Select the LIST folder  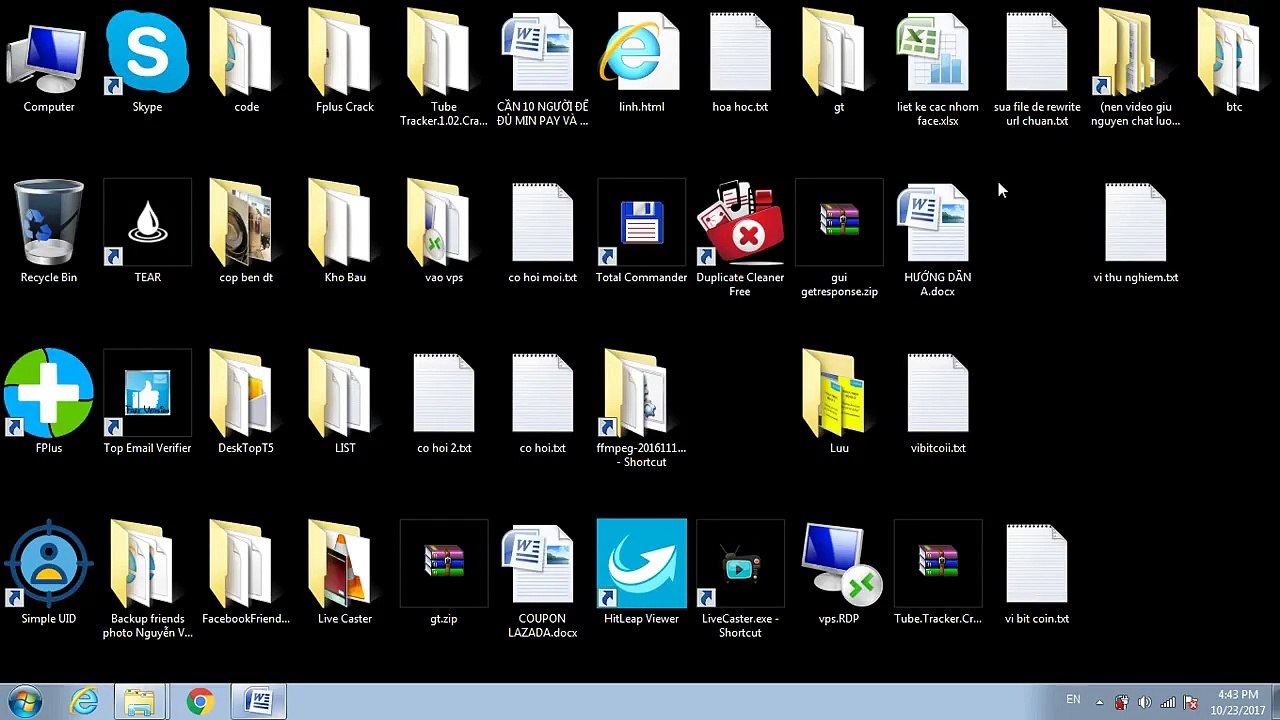coord(345,403)
